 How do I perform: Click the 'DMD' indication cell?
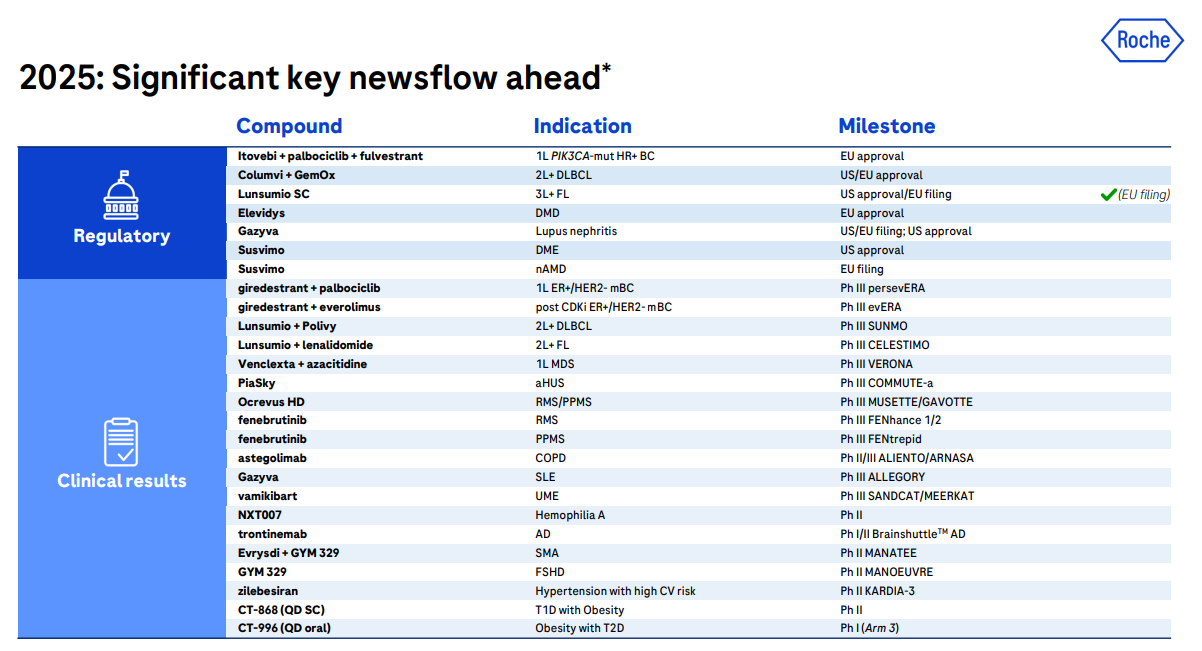tap(548, 213)
